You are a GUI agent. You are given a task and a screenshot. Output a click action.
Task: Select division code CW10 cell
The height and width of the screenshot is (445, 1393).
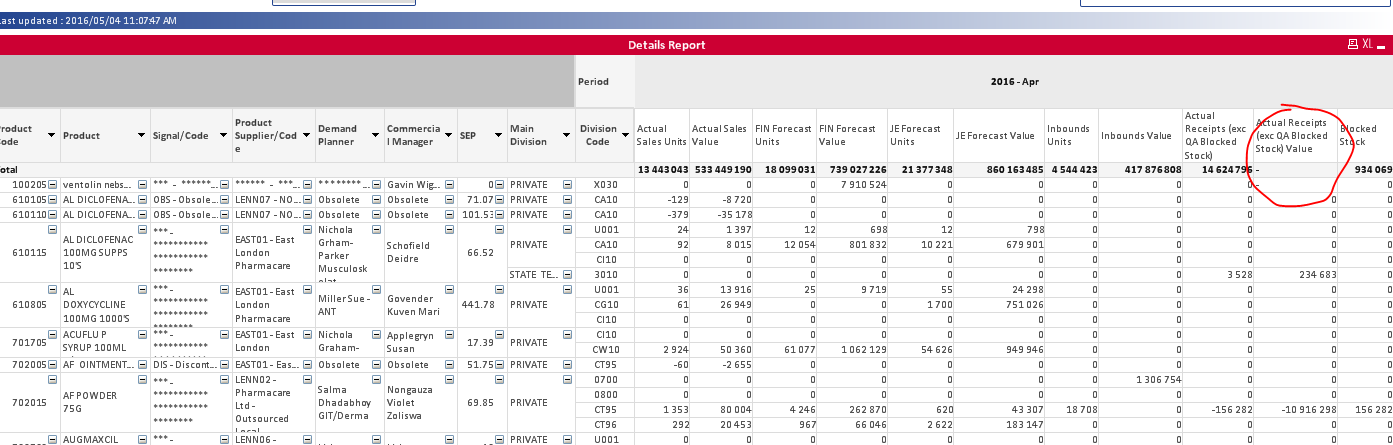pos(605,350)
